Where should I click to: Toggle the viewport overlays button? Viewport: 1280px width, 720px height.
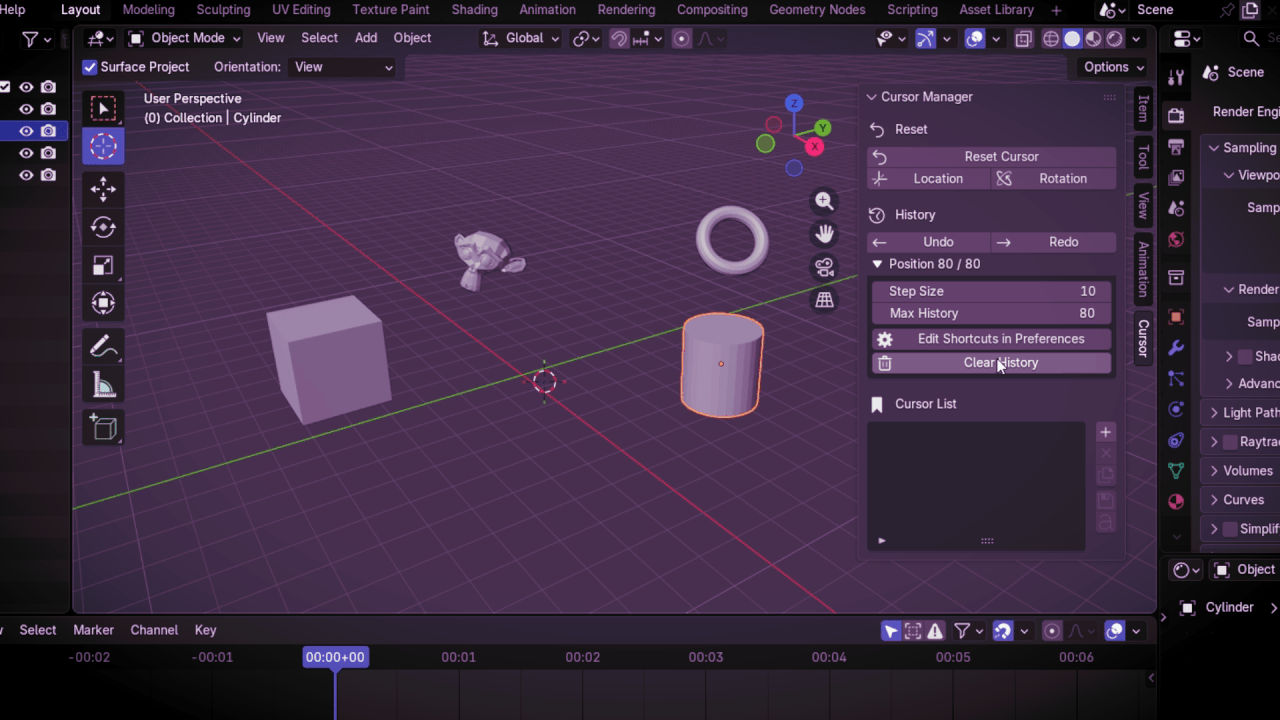click(x=975, y=39)
